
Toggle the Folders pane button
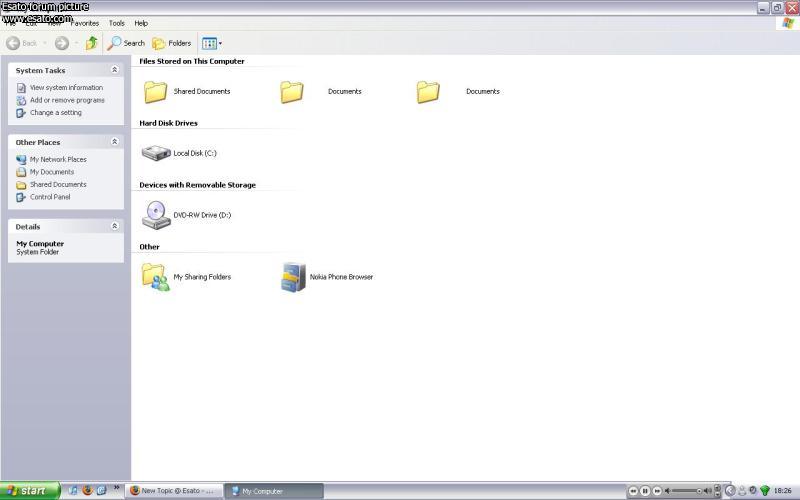coord(171,43)
